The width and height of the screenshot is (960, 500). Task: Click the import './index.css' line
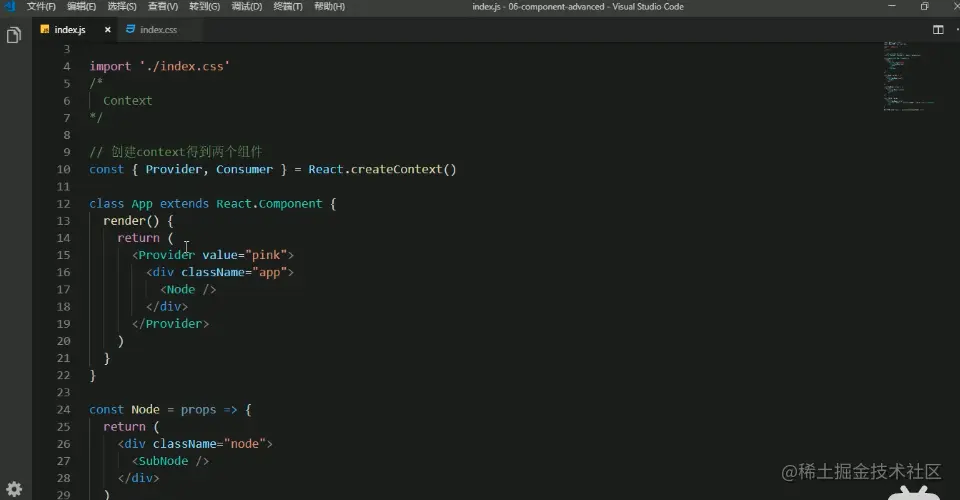(159, 66)
